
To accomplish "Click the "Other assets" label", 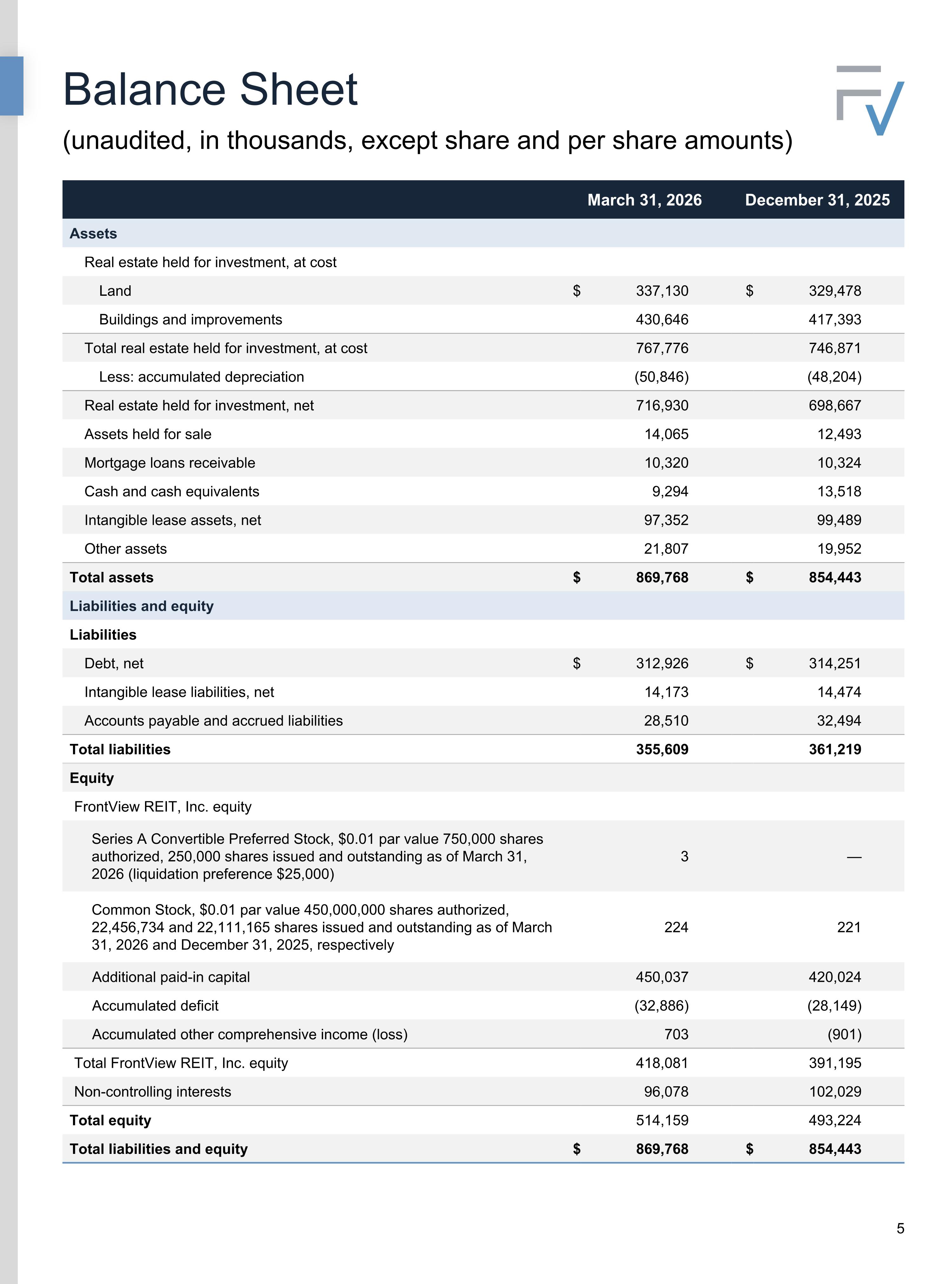I will coord(126,549).
